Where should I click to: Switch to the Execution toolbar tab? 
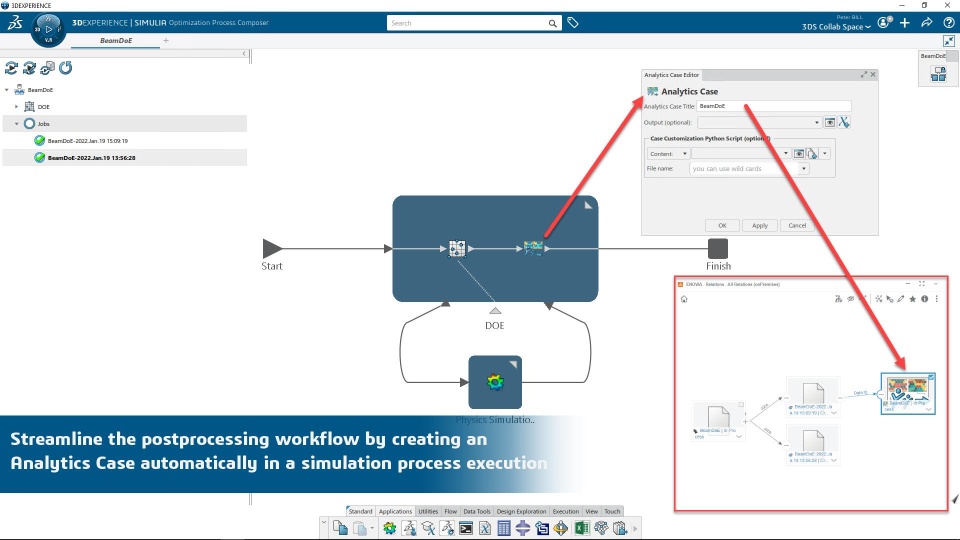point(565,511)
